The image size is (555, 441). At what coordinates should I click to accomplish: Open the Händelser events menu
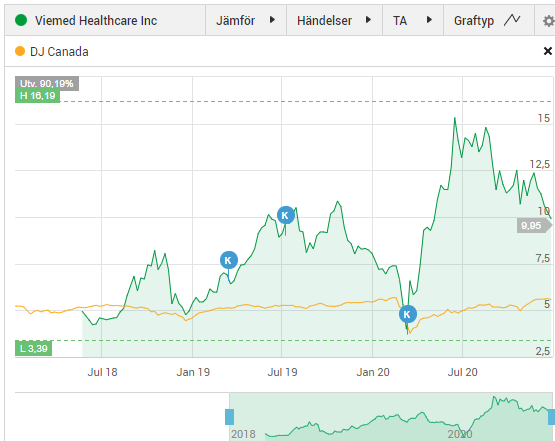point(334,20)
